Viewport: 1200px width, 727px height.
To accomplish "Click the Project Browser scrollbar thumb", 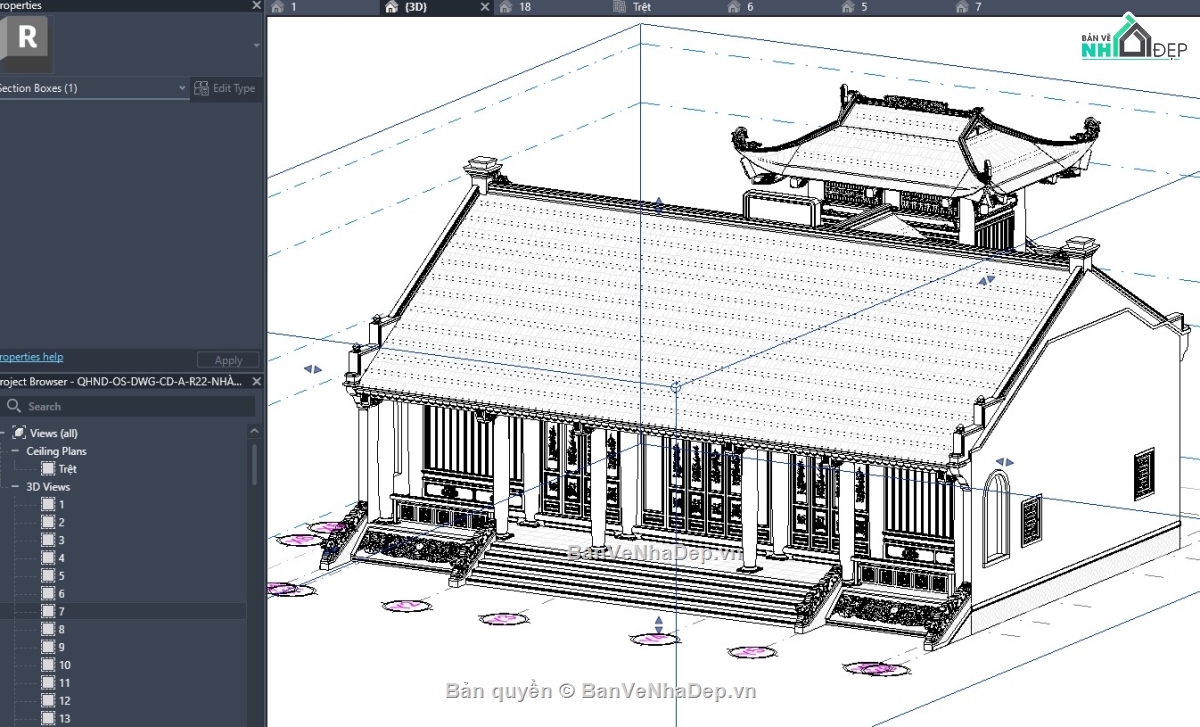I will (254, 464).
